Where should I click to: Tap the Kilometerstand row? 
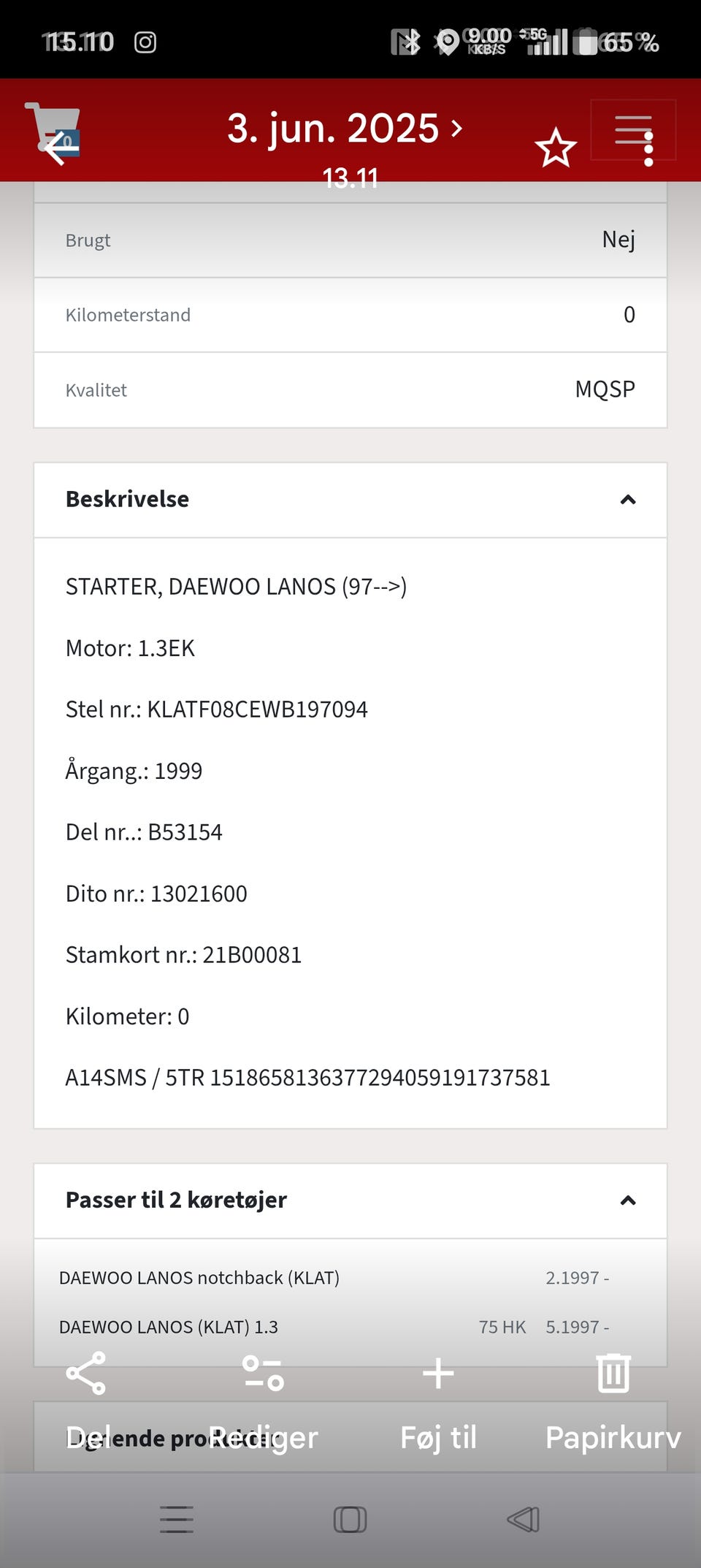click(x=350, y=315)
